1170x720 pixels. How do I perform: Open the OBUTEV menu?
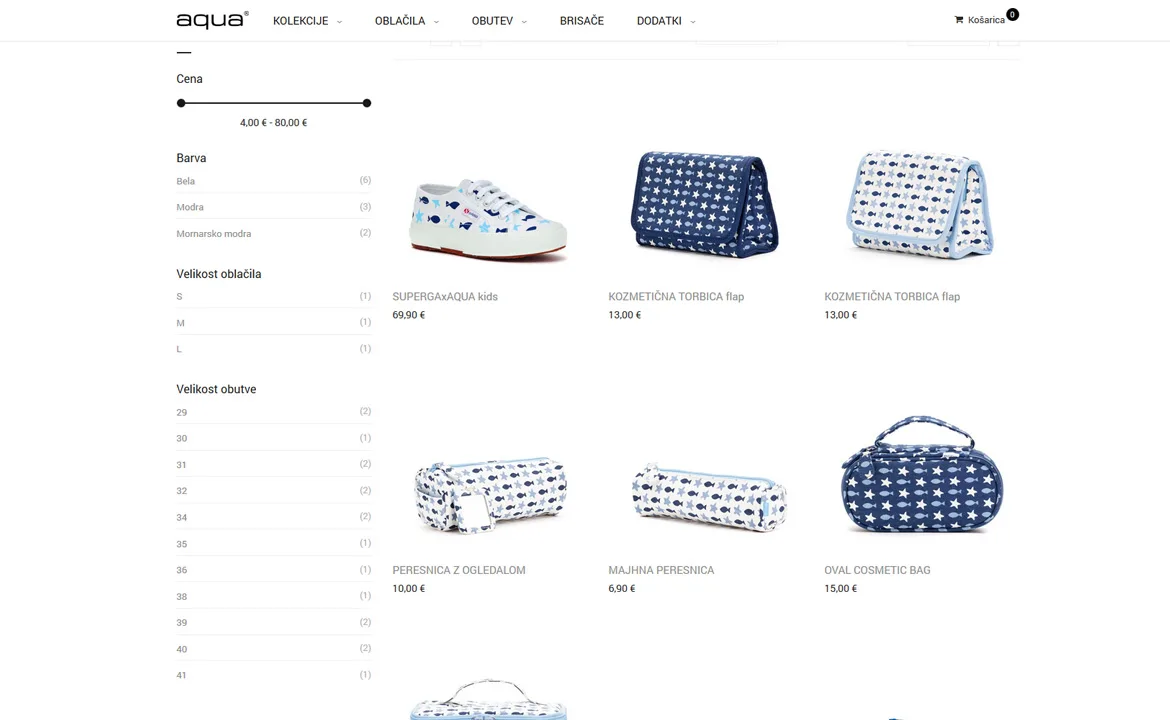click(x=492, y=21)
